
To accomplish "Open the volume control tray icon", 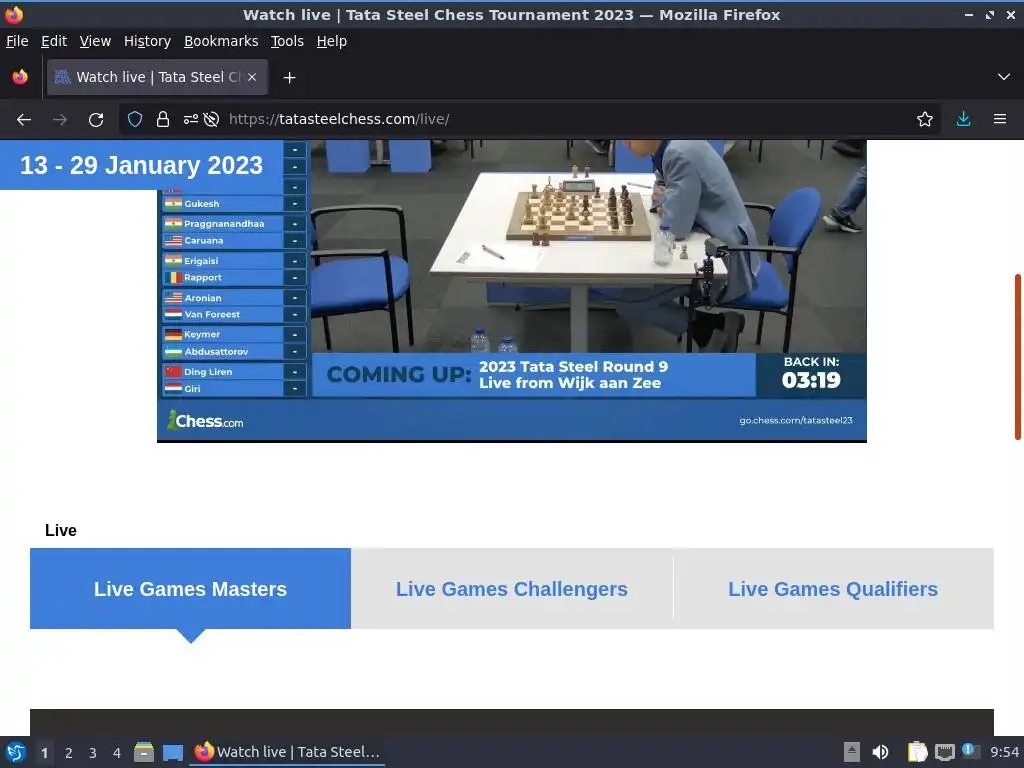I will 880,752.
